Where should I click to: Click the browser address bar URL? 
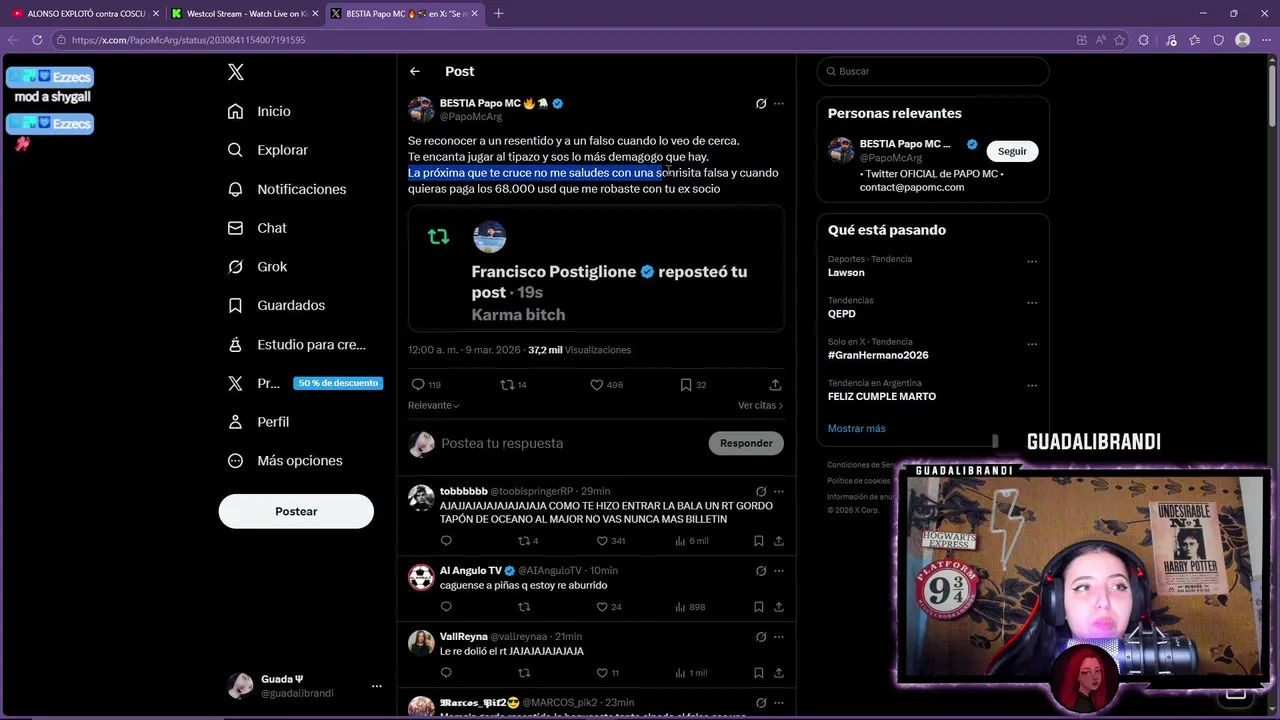(188, 40)
